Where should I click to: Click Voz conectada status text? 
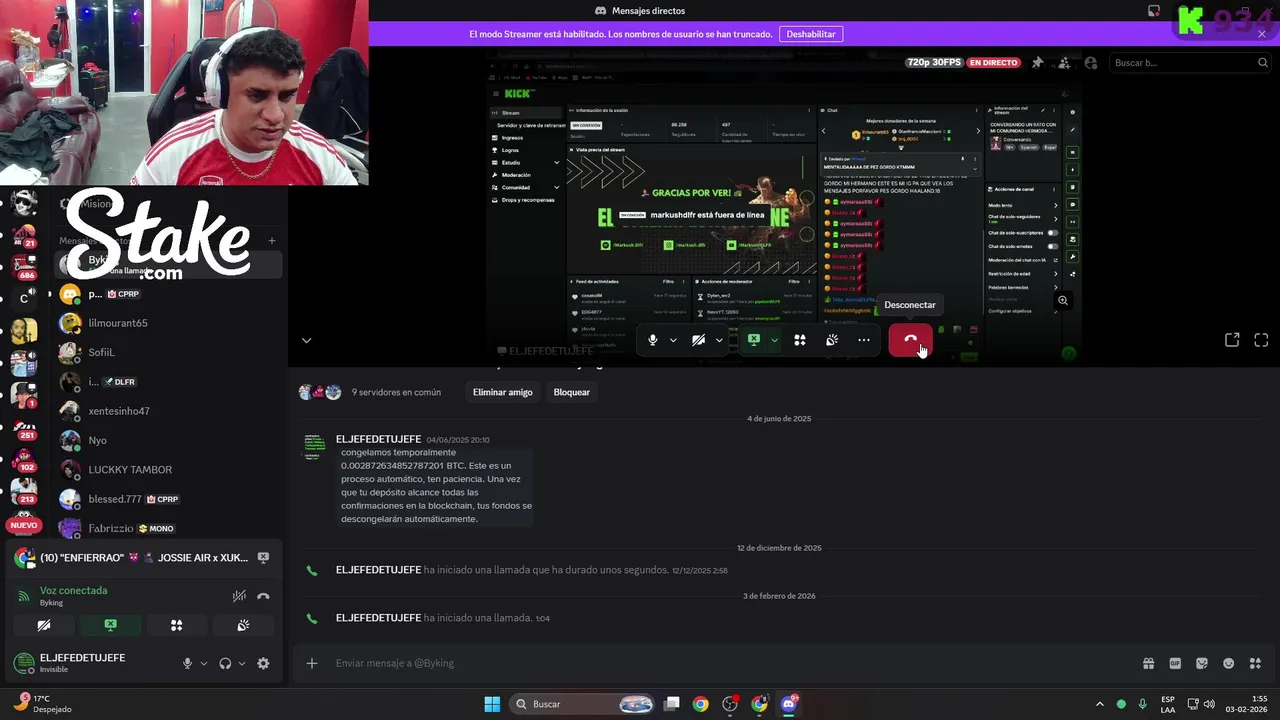pyautogui.click(x=73, y=590)
